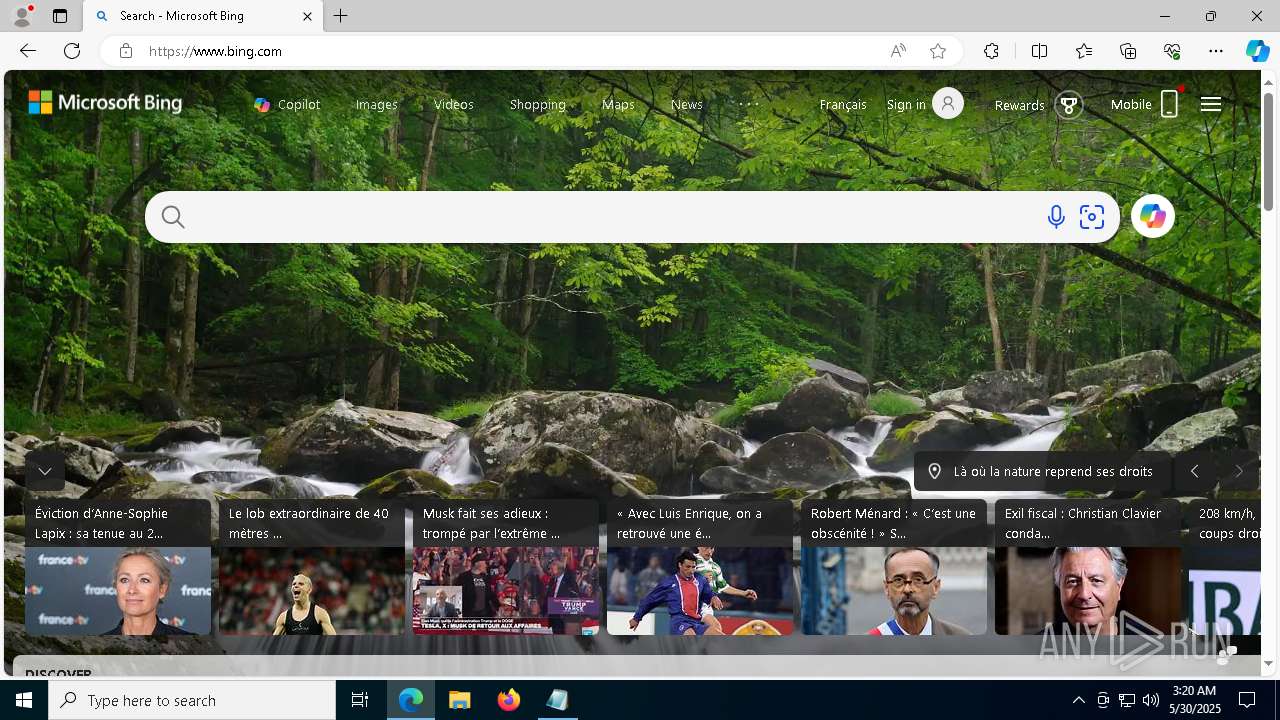This screenshot has height=720, width=1280.
Task: Go to Copilot in Bing nav
Action: click(287, 104)
